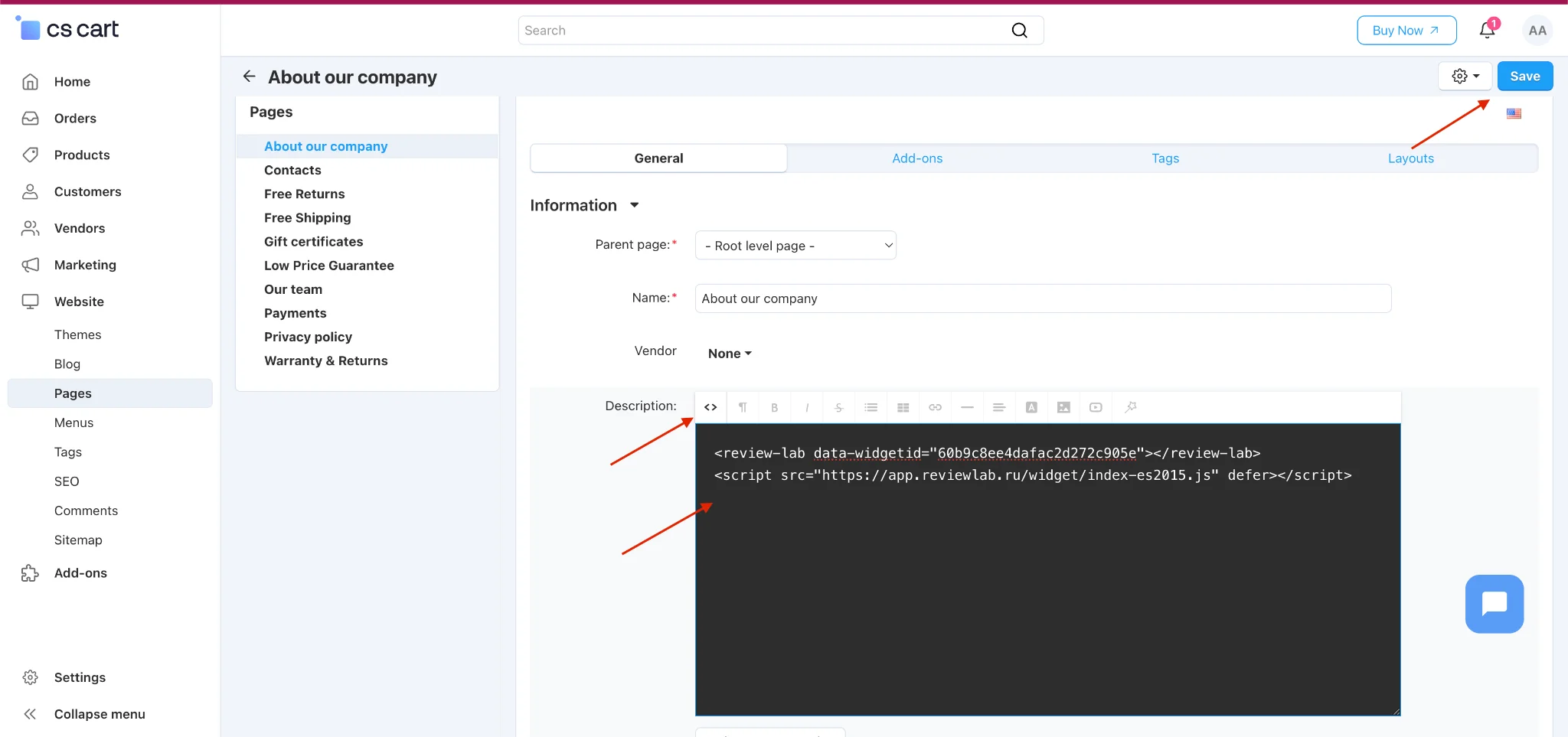The width and height of the screenshot is (1568, 737).
Task: Insert an image in description editor
Action: (x=1064, y=407)
